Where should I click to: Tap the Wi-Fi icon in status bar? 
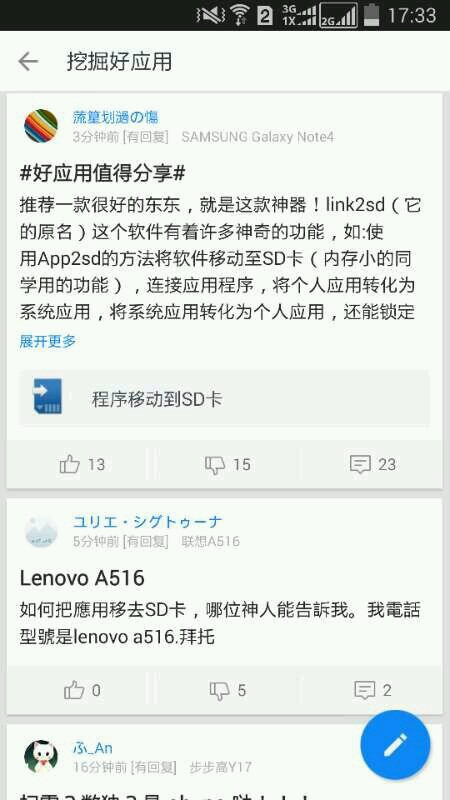click(240, 15)
